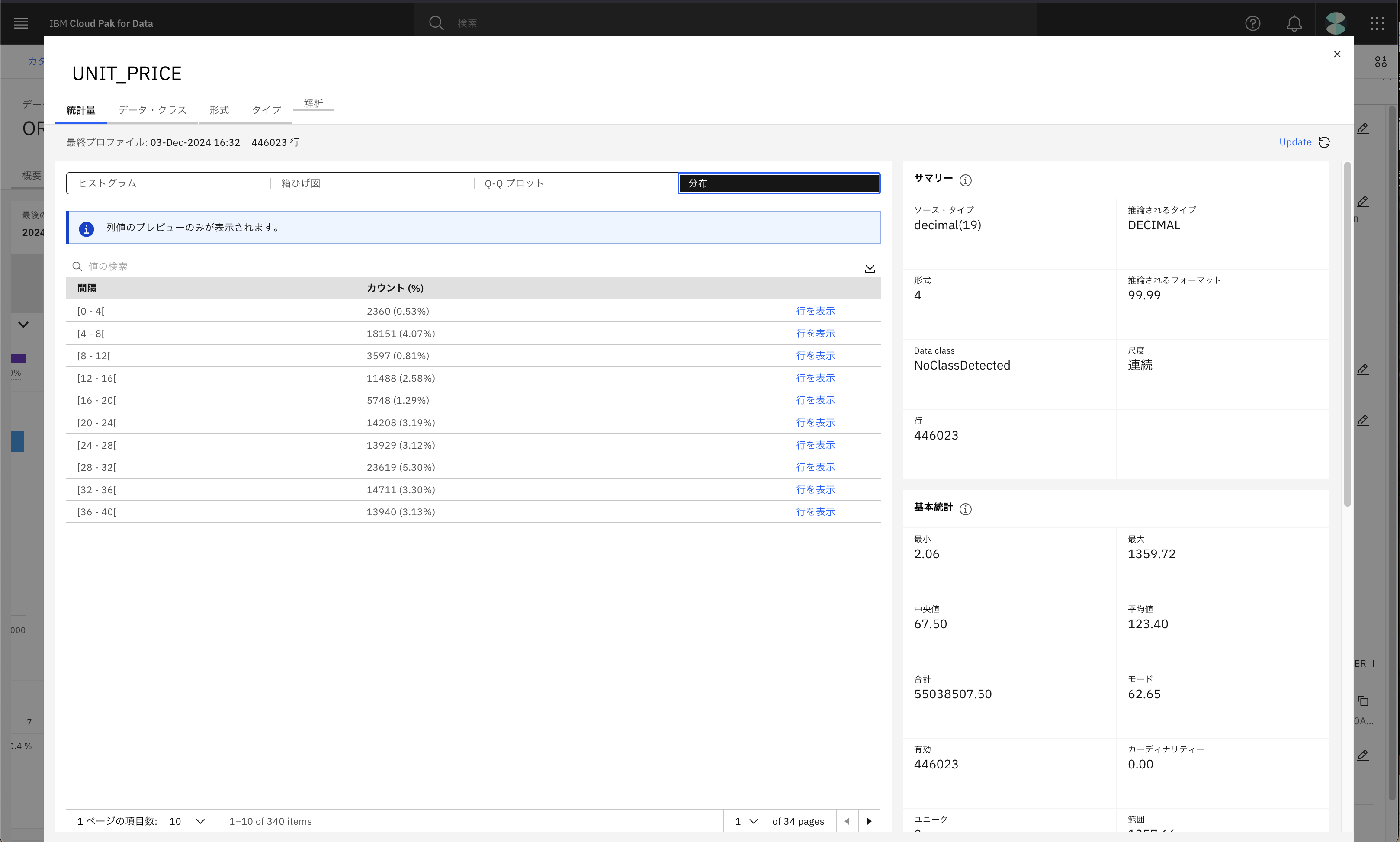The width and height of the screenshot is (1400, 842).
Task: Show info for サマリー section
Action: pyautogui.click(x=966, y=180)
